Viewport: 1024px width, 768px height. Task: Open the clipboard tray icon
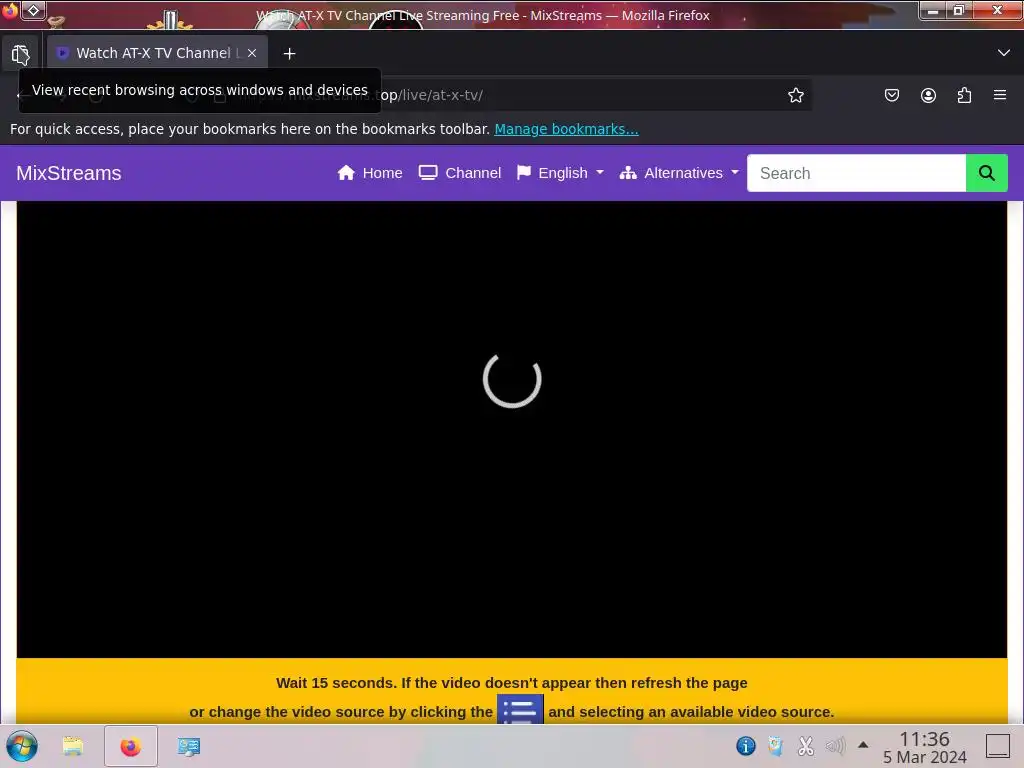coord(775,746)
